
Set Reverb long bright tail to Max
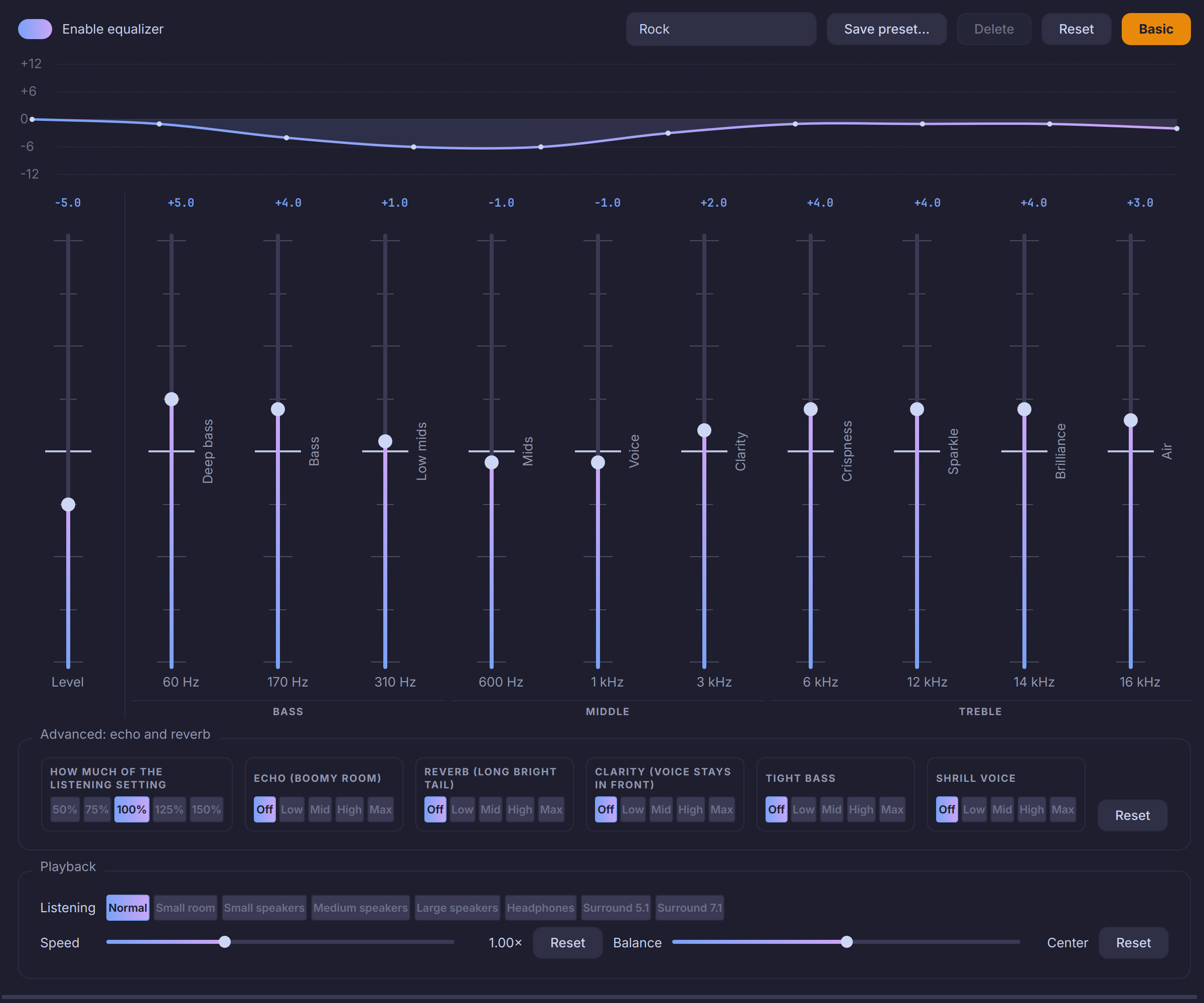550,809
